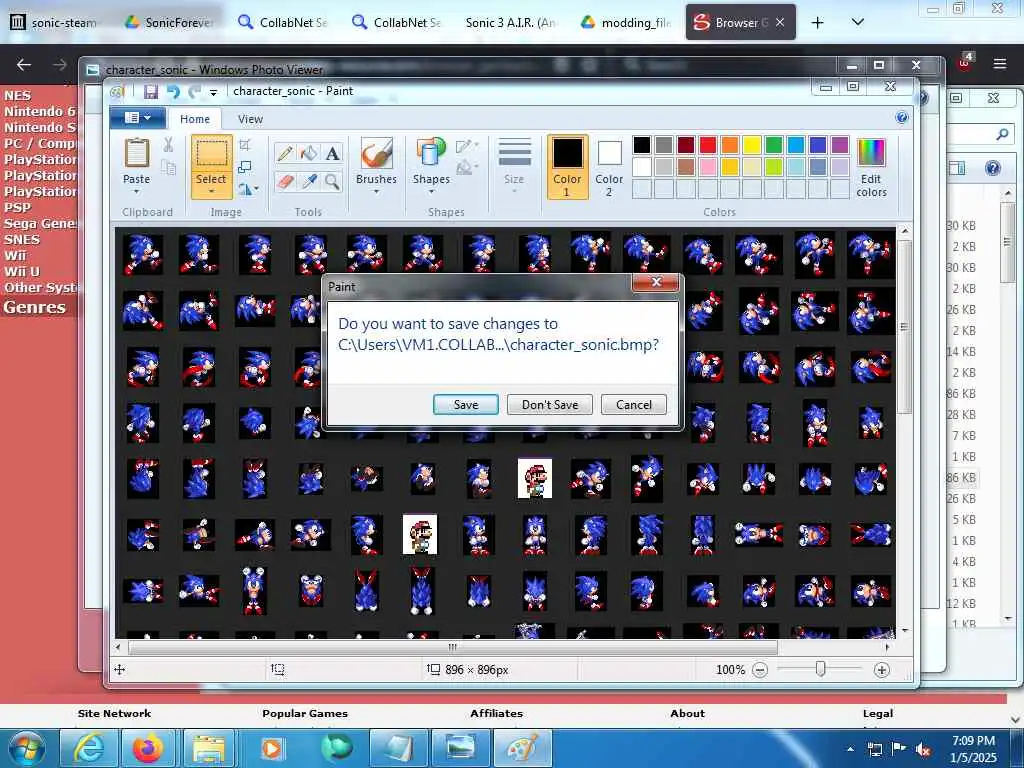The width and height of the screenshot is (1024, 768).
Task: Switch to the View ribbon tab
Action: click(250, 119)
